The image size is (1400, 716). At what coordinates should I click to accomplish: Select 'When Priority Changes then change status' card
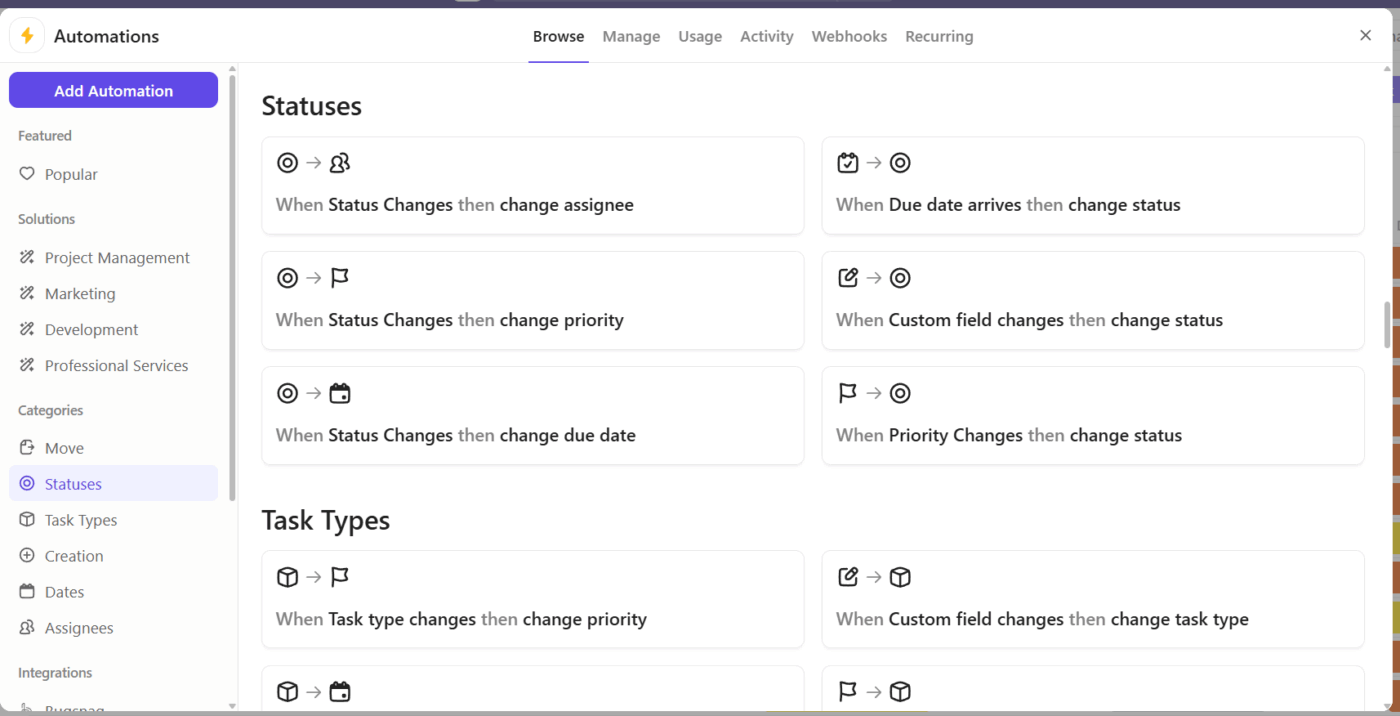click(1092, 416)
